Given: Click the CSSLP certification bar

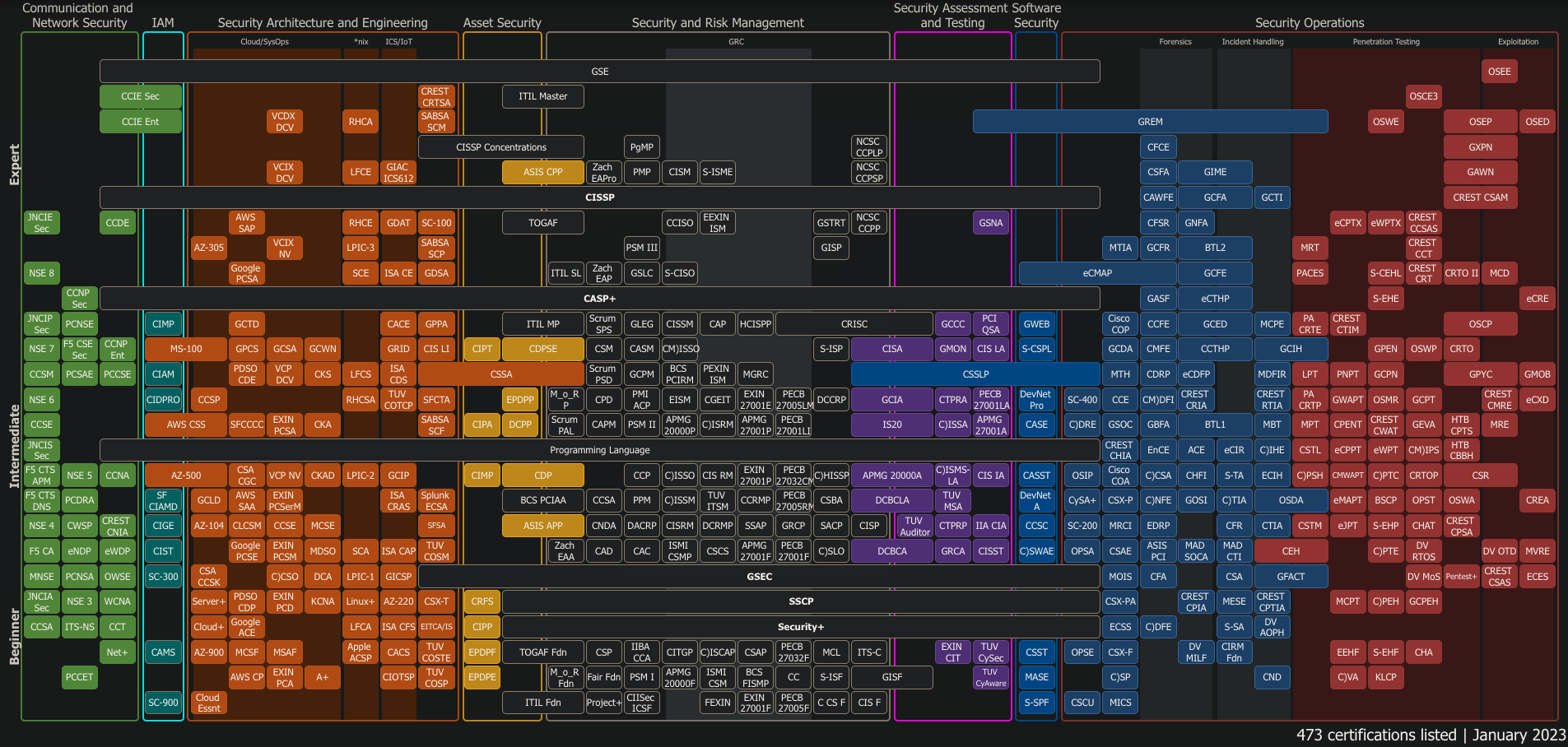Looking at the screenshot, I should [x=975, y=374].
